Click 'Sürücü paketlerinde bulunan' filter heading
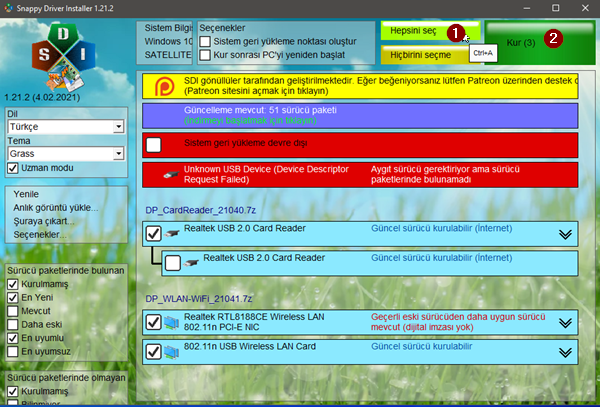 click(66, 270)
